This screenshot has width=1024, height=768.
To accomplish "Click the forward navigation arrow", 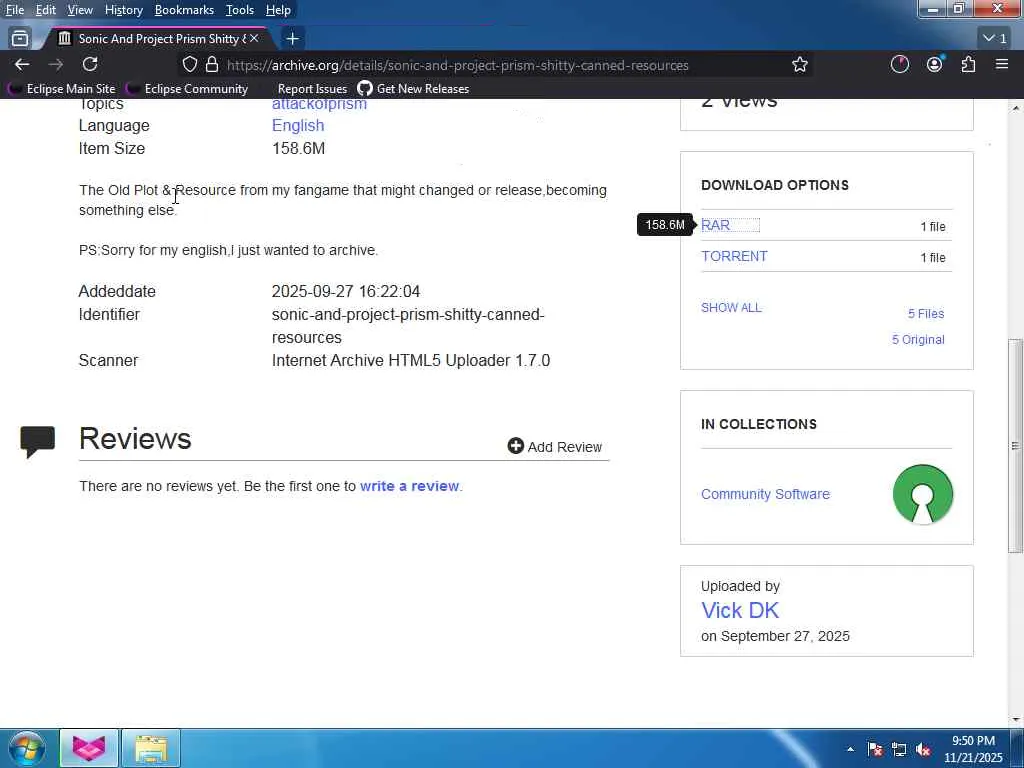I will pyautogui.click(x=56, y=64).
